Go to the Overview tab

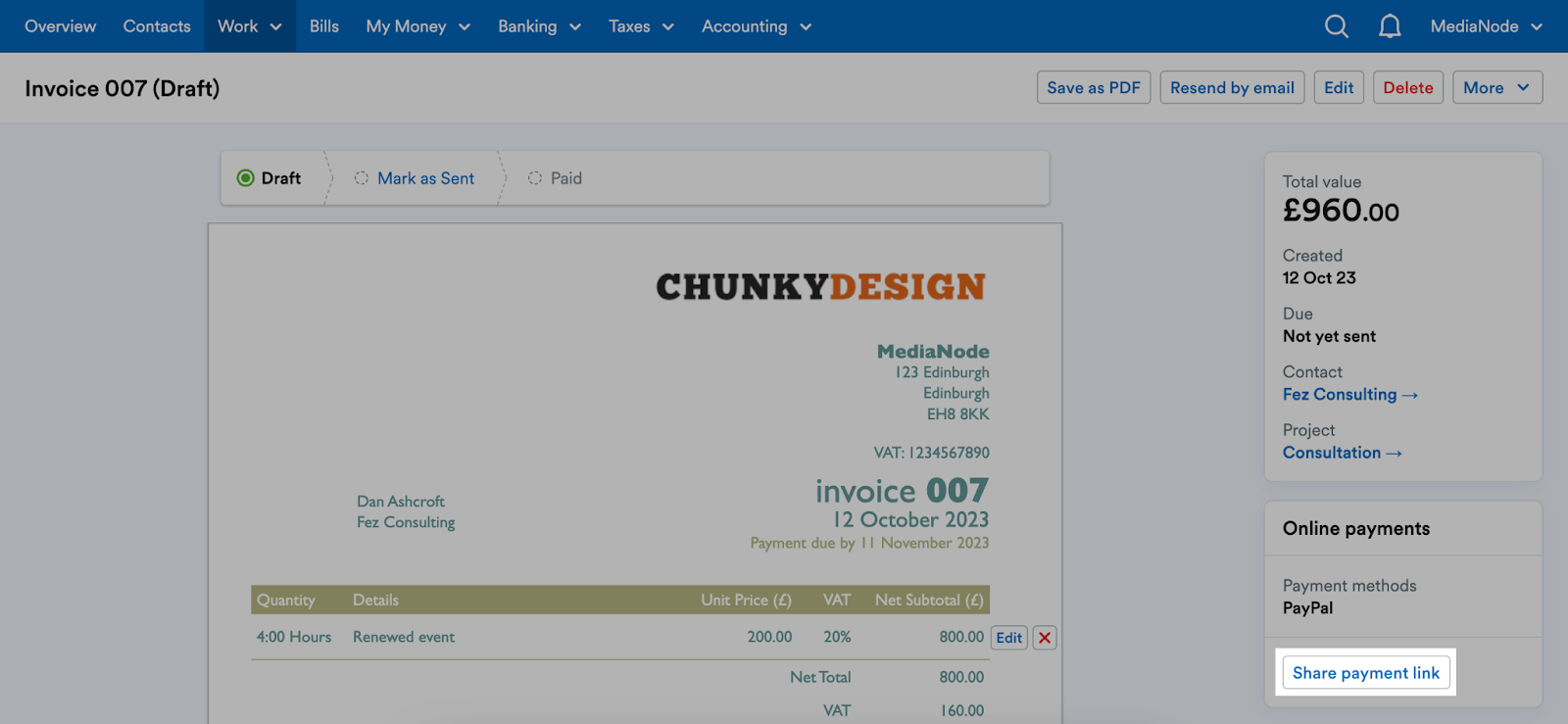tap(61, 26)
